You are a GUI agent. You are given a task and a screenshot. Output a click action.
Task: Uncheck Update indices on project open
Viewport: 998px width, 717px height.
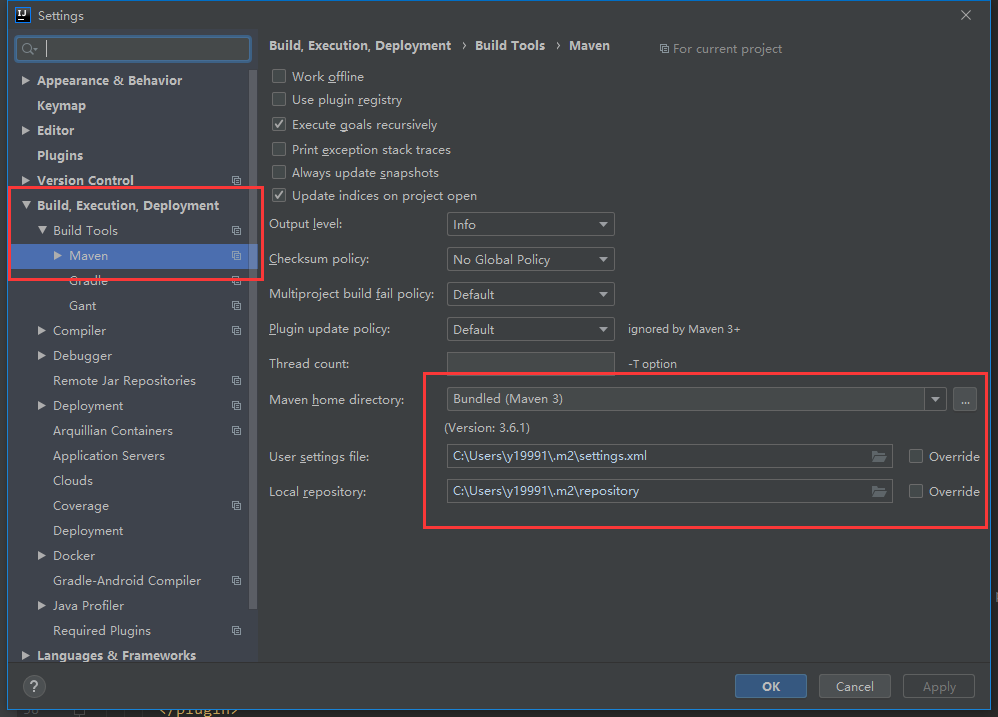coord(279,195)
